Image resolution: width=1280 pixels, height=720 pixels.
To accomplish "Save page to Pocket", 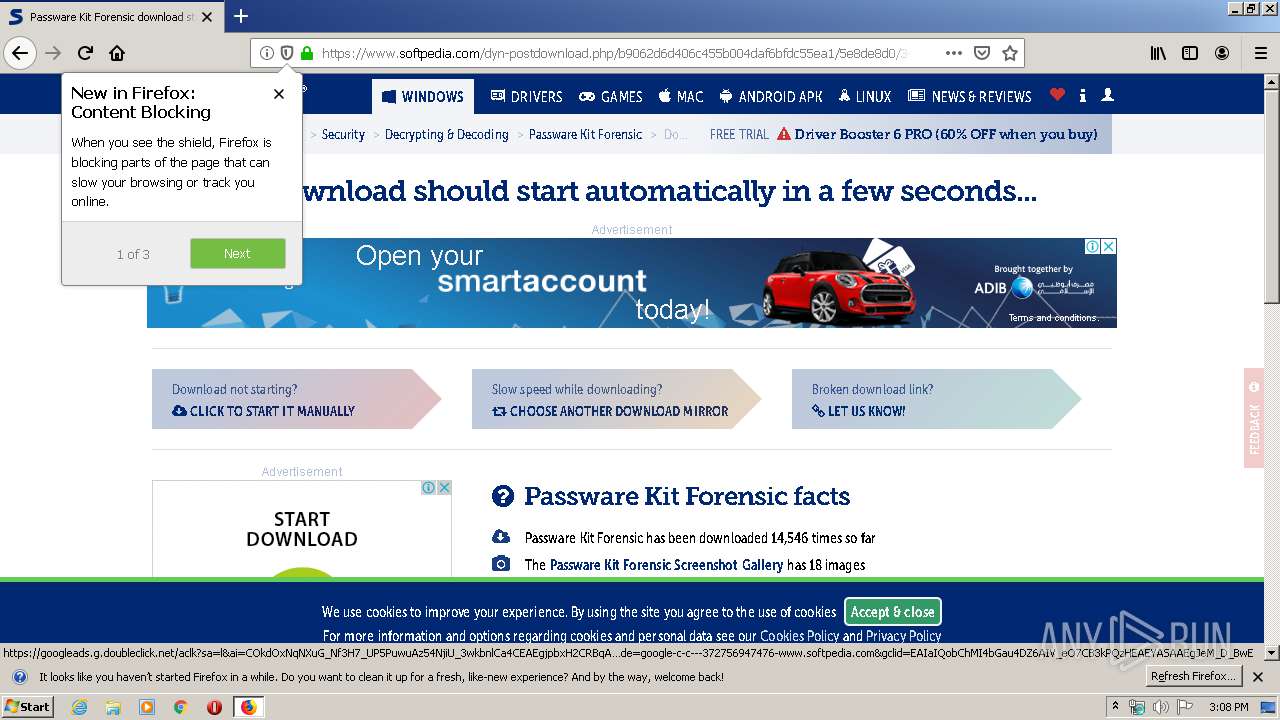I will 982,53.
